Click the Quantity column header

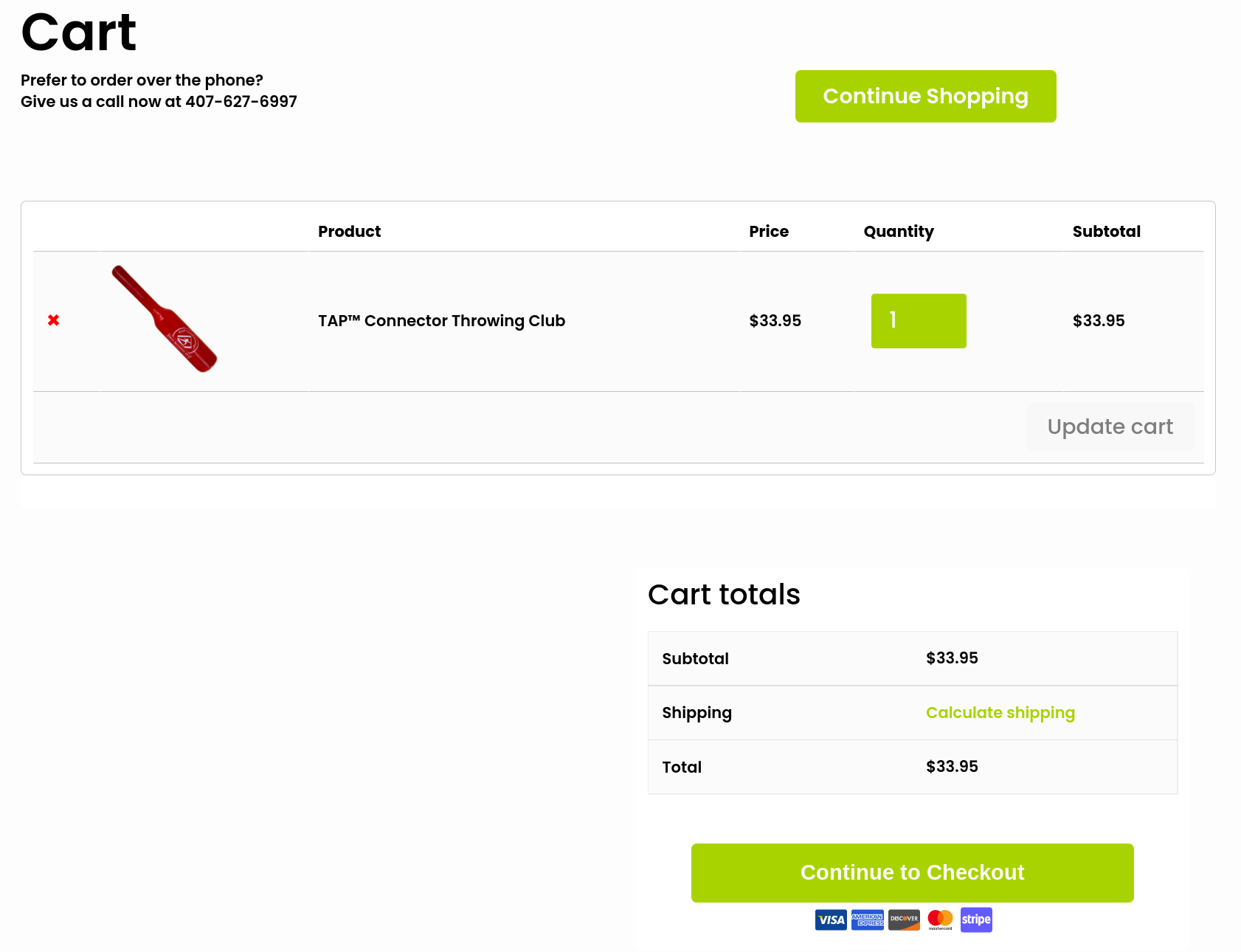[x=899, y=232]
